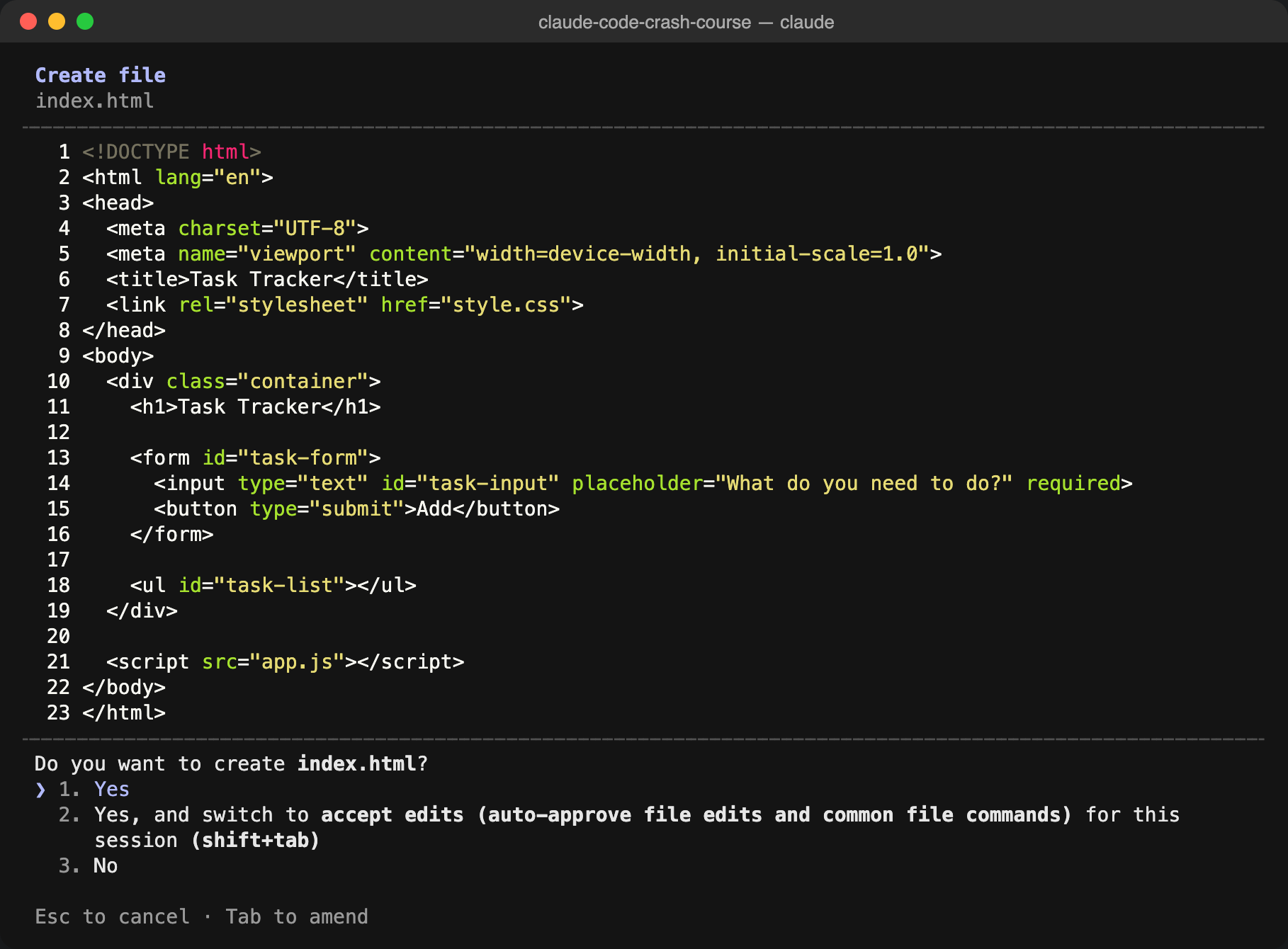Click the meta viewport line

click(524, 254)
